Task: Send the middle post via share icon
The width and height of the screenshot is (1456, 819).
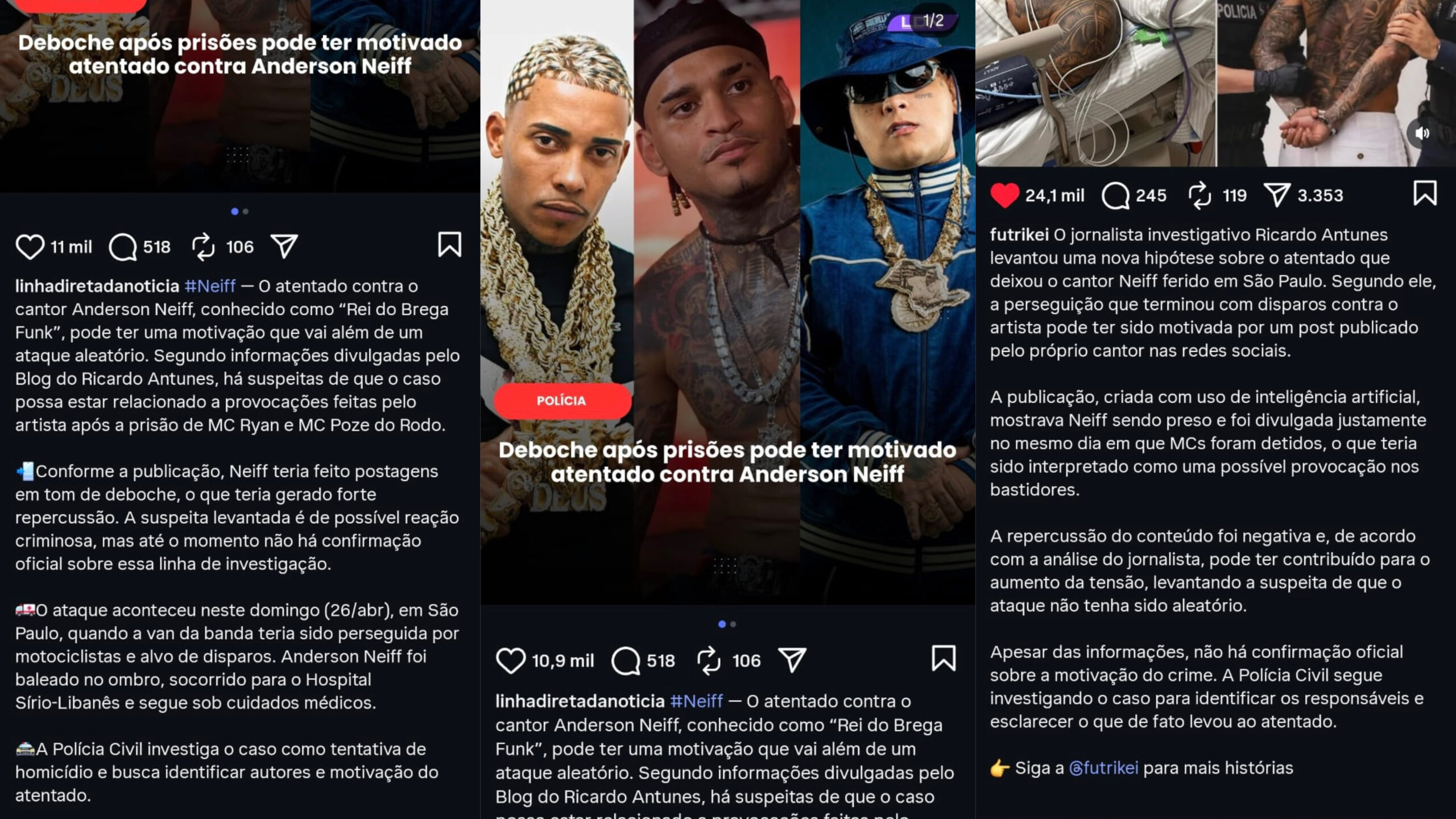Action: pos(792,659)
